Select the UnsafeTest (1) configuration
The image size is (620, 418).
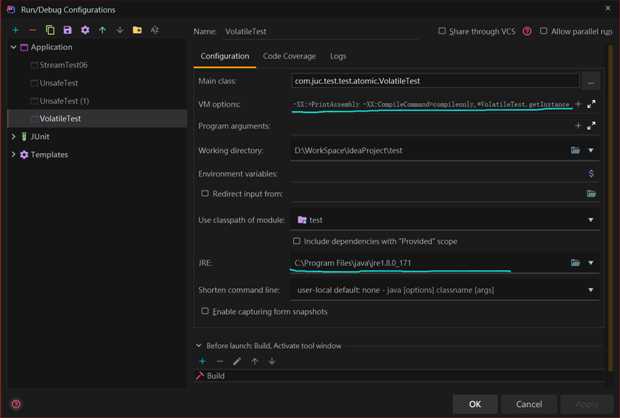64,101
